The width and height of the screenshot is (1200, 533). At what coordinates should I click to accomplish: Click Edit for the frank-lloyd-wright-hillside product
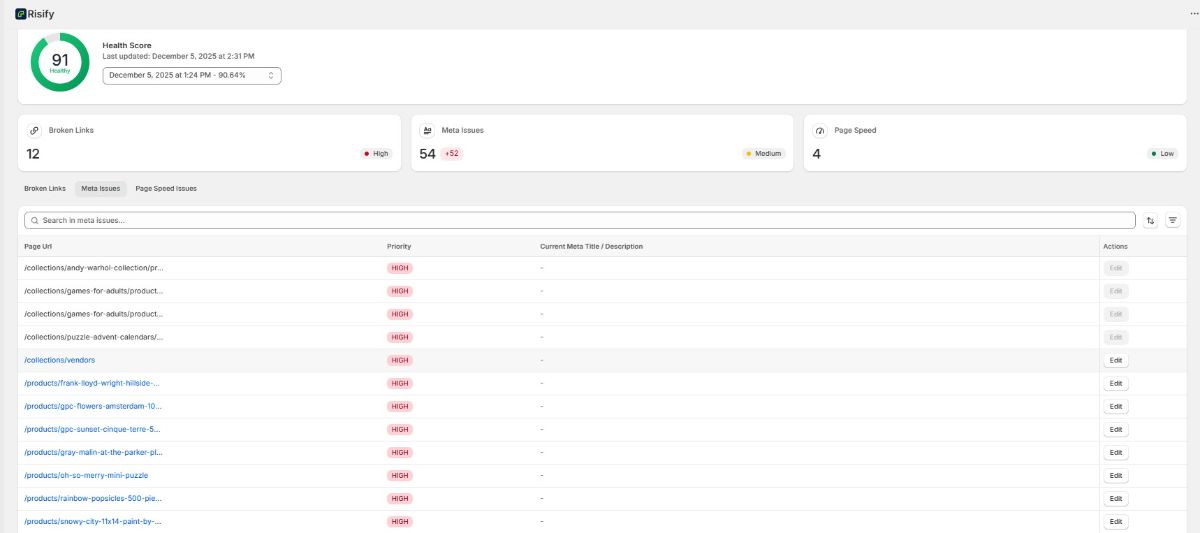tap(1116, 383)
